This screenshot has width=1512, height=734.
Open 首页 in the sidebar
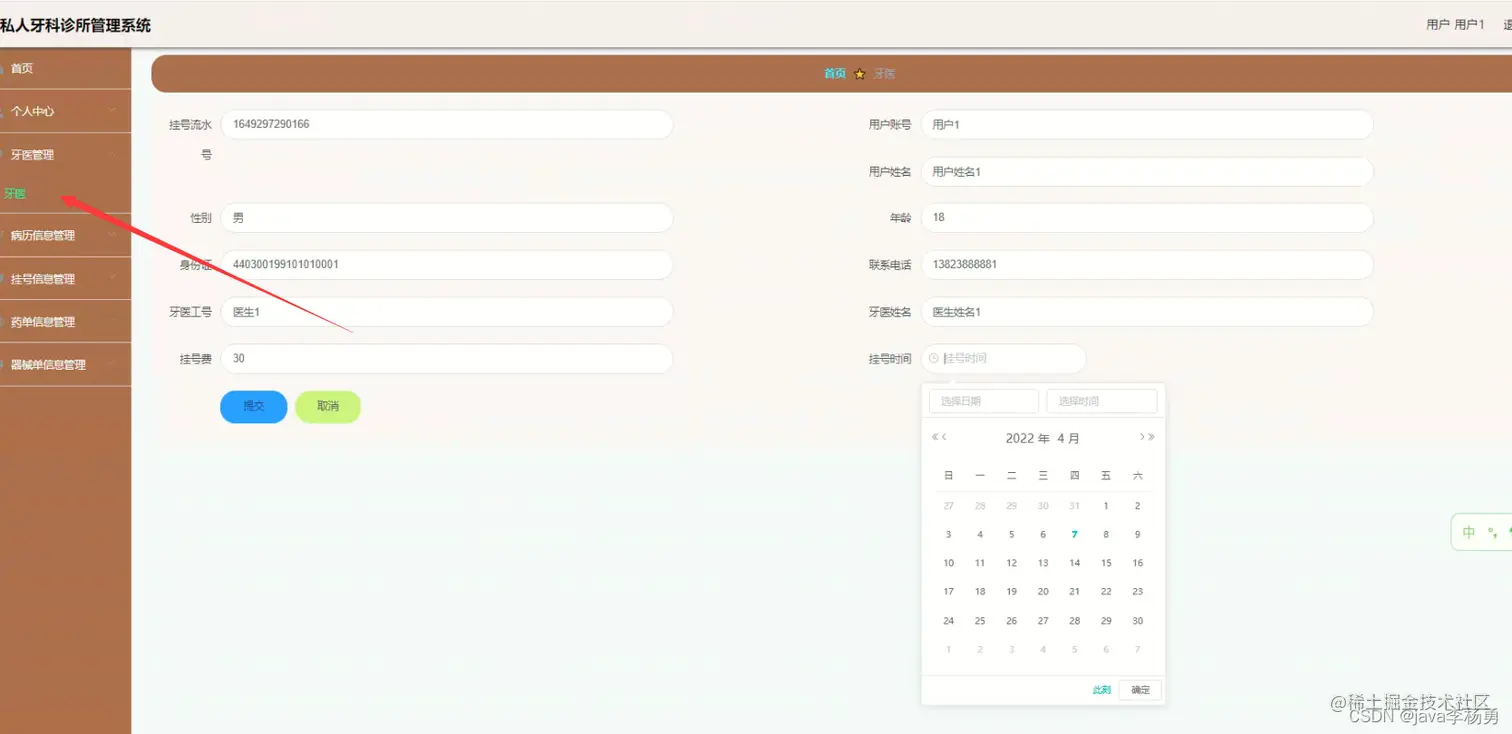[65, 69]
